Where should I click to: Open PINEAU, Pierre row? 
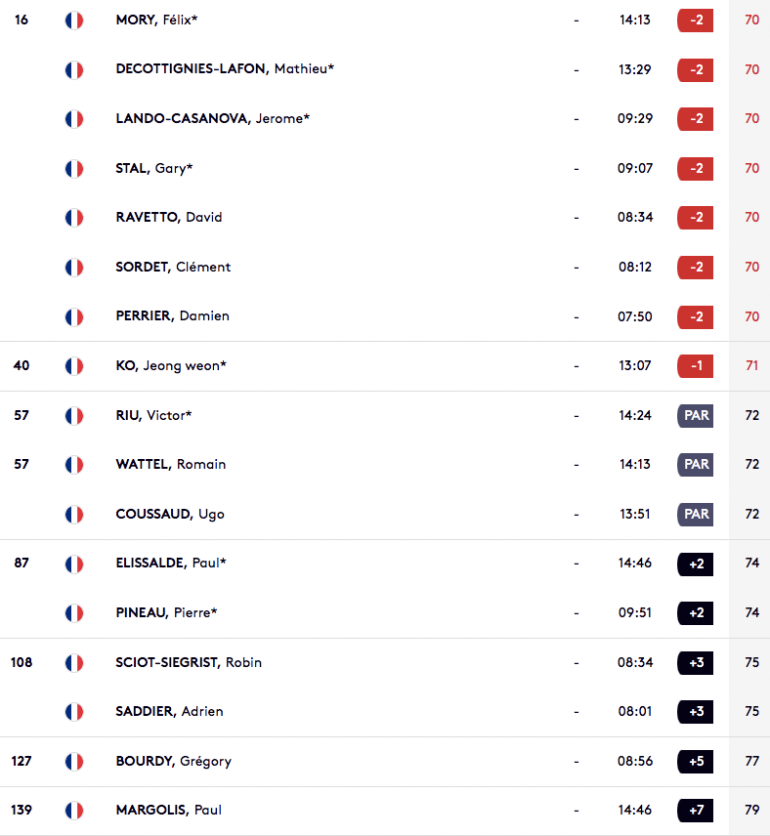(x=385, y=613)
